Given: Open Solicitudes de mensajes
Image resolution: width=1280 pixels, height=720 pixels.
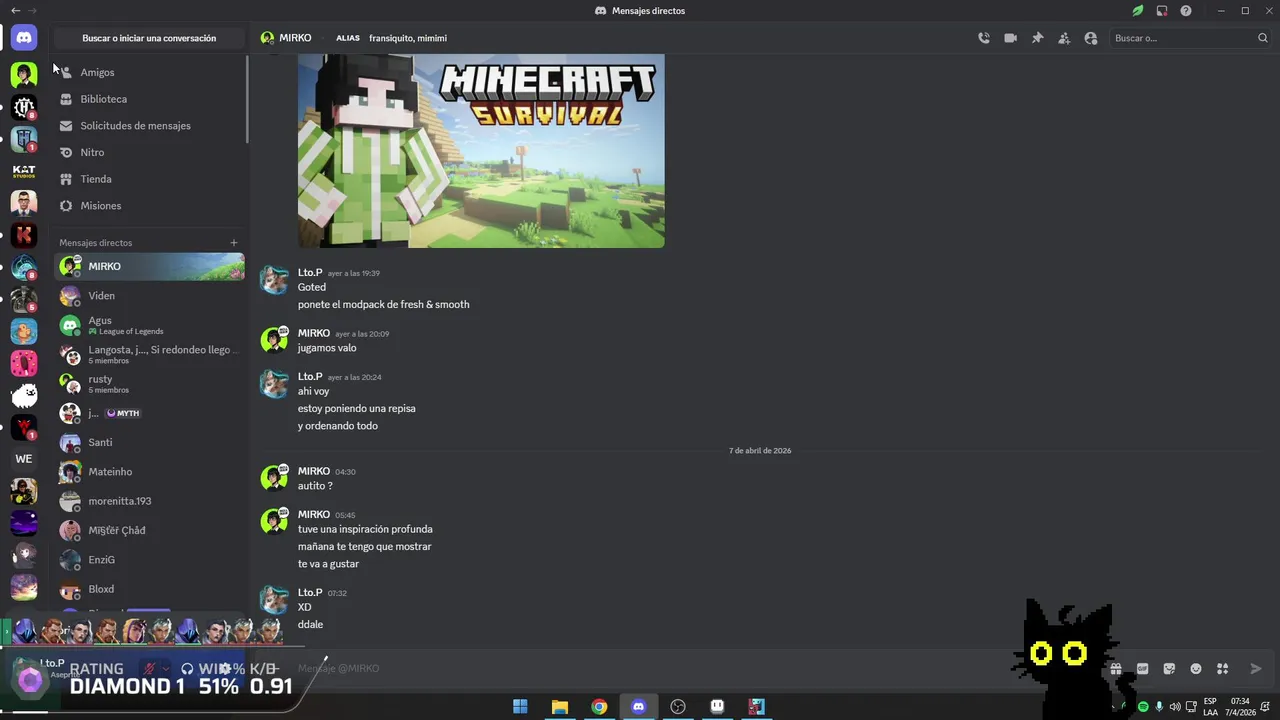Looking at the screenshot, I should click(x=149, y=126).
